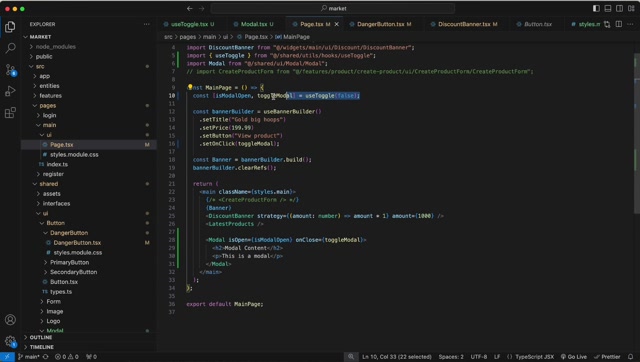This screenshot has width=640, height=362.
Task: Click Ln 10, Col 33 cursor position
Action: click(397, 357)
